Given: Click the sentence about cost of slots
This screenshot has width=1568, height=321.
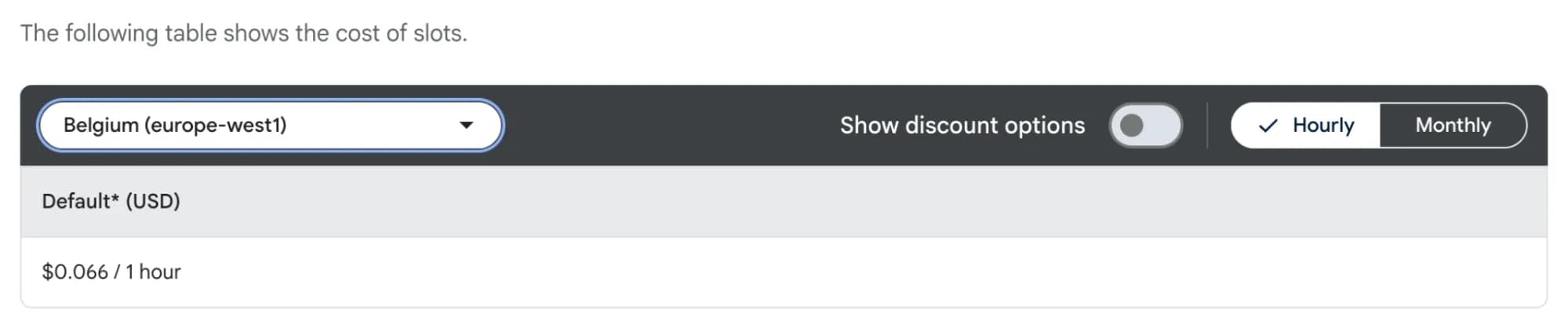Looking at the screenshot, I should [243, 33].
